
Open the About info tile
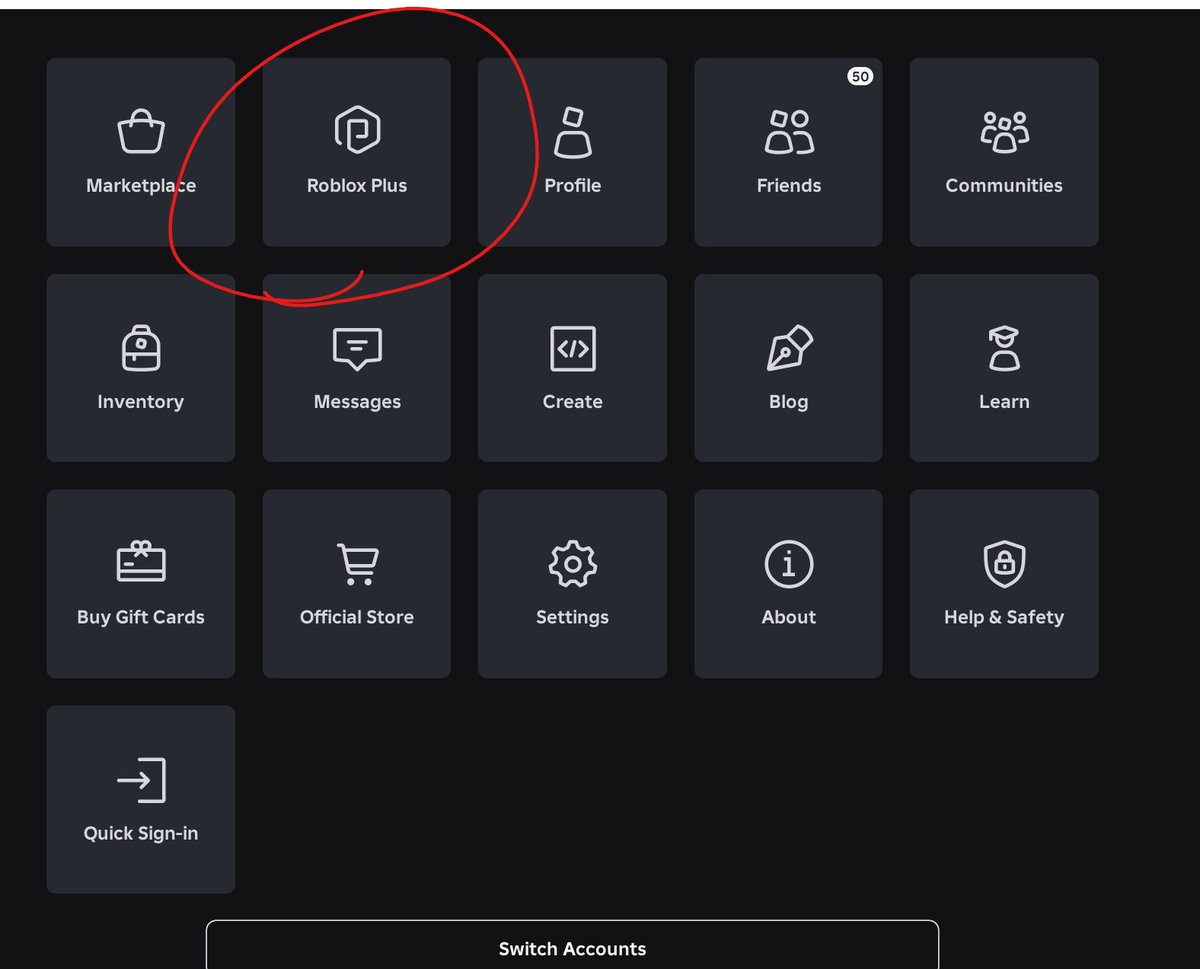788,584
